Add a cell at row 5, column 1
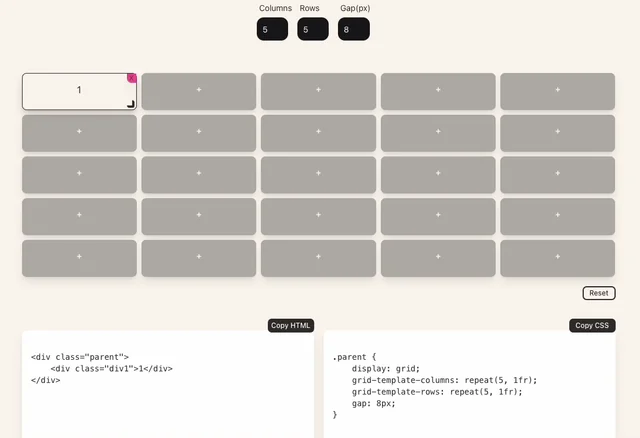Image resolution: width=640 pixels, height=438 pixels. point(79,258)
